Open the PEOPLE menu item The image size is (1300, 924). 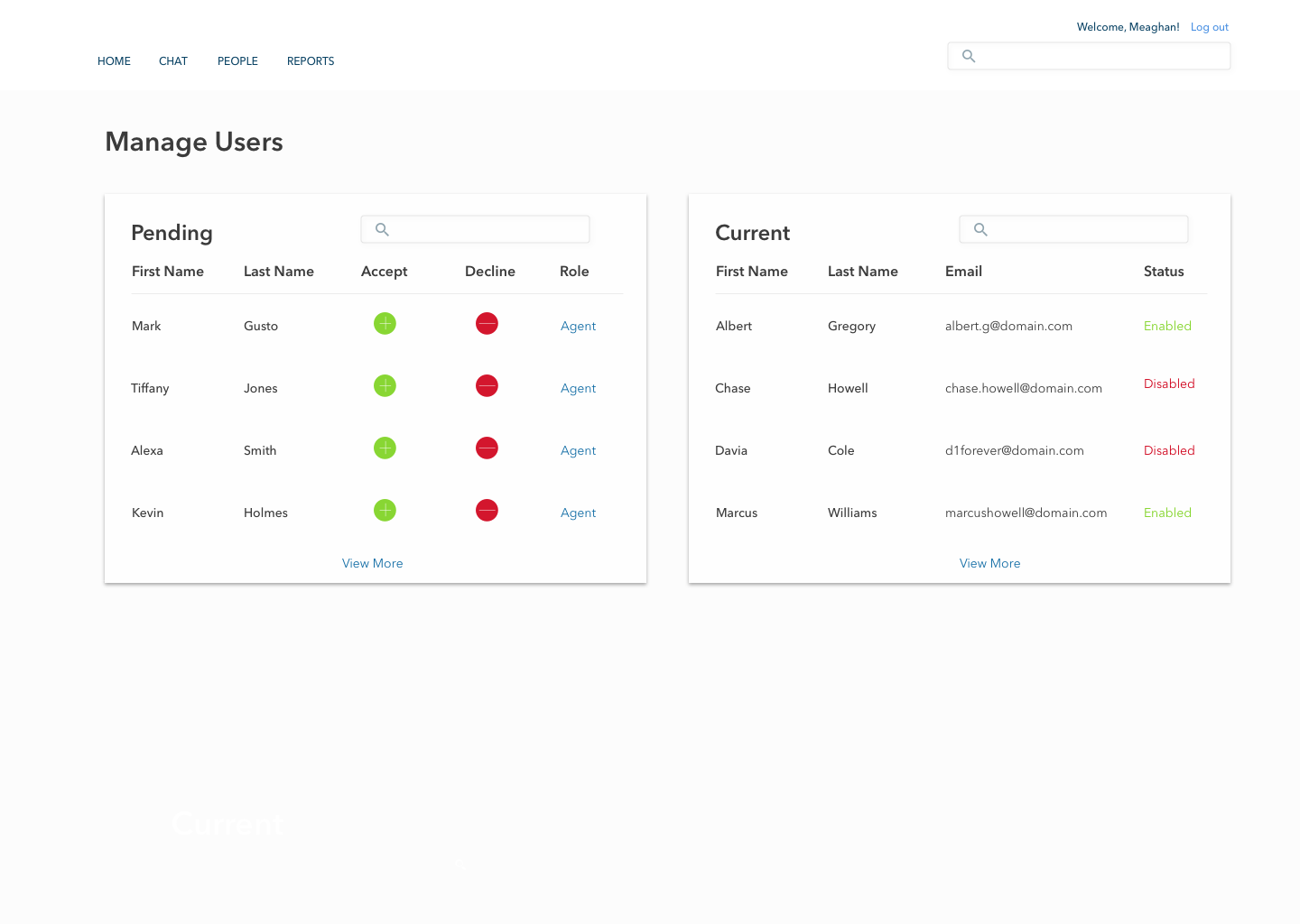237,61
